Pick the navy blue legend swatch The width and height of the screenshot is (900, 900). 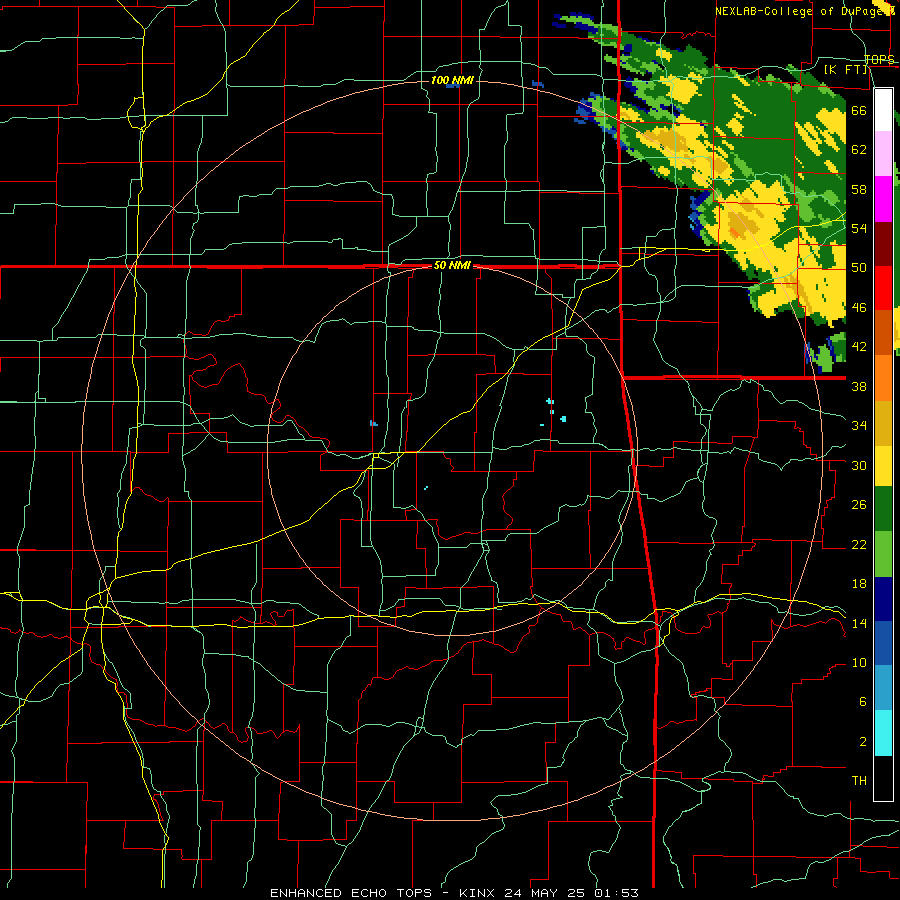[x=883, y=599]
